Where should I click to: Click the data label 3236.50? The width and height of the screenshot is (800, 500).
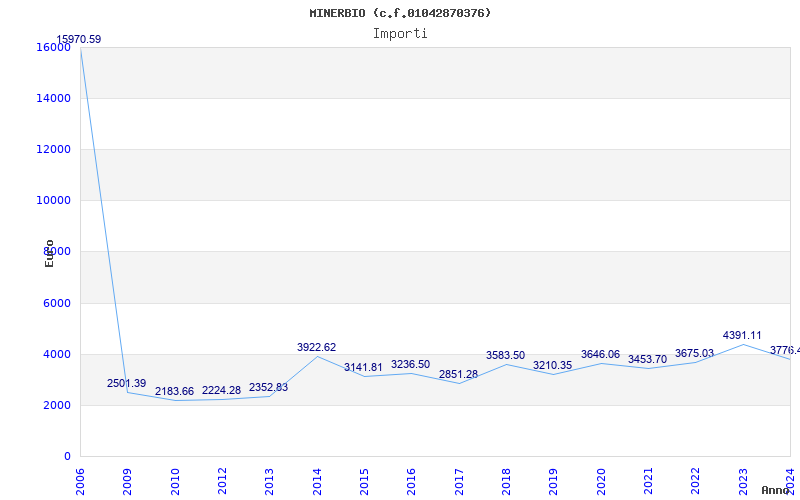(x=411, y=364)
